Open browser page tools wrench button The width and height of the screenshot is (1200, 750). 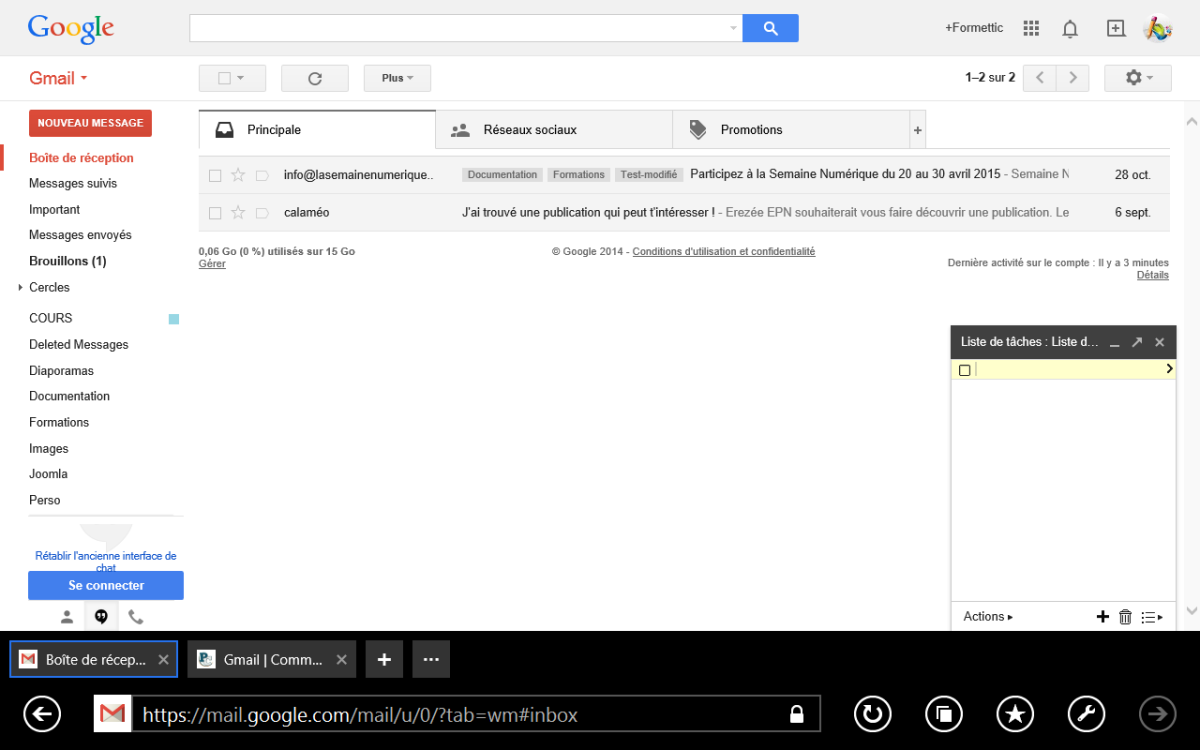click(x=1087, y=714)
